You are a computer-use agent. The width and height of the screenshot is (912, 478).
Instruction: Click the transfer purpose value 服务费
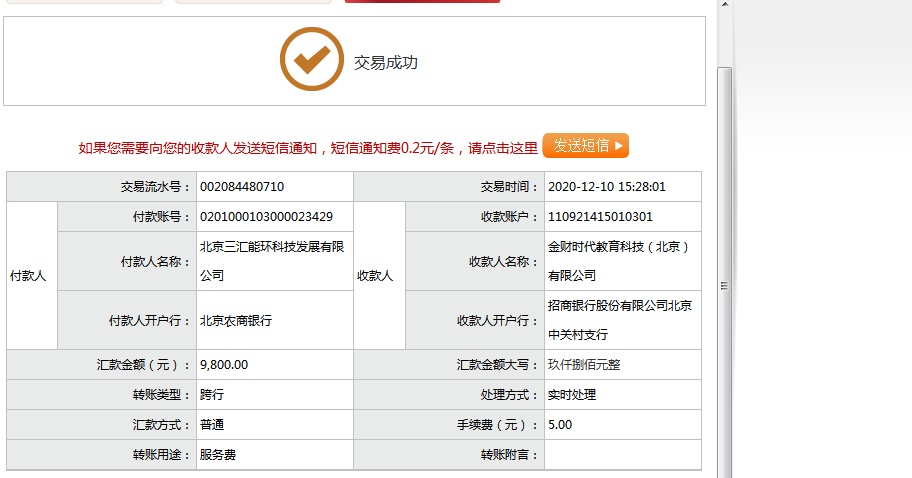pos(218,455)
